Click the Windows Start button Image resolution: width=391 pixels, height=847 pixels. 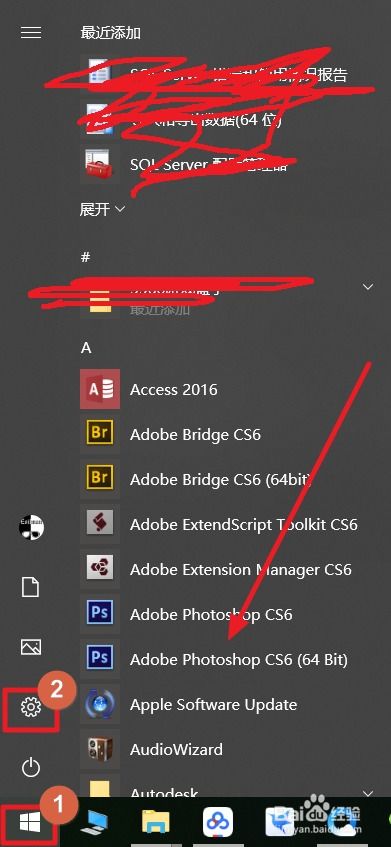[x=30, y=823]
